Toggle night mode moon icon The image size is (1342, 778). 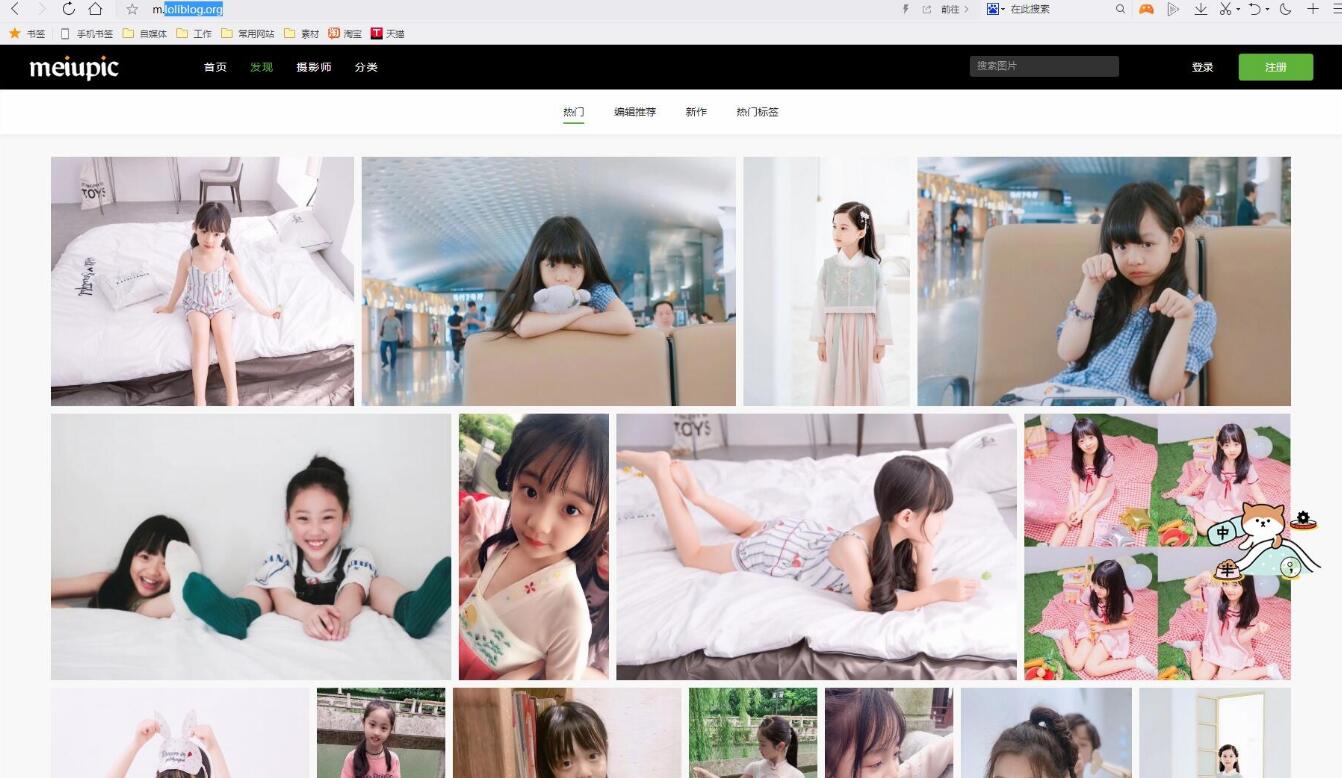point(1285,9)
